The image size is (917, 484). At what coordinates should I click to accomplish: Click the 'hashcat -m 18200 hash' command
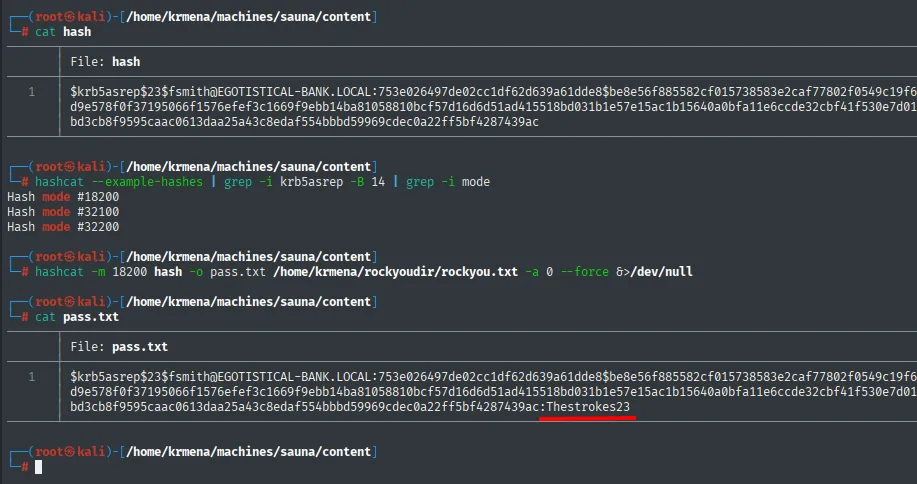[x=109, y=271]
